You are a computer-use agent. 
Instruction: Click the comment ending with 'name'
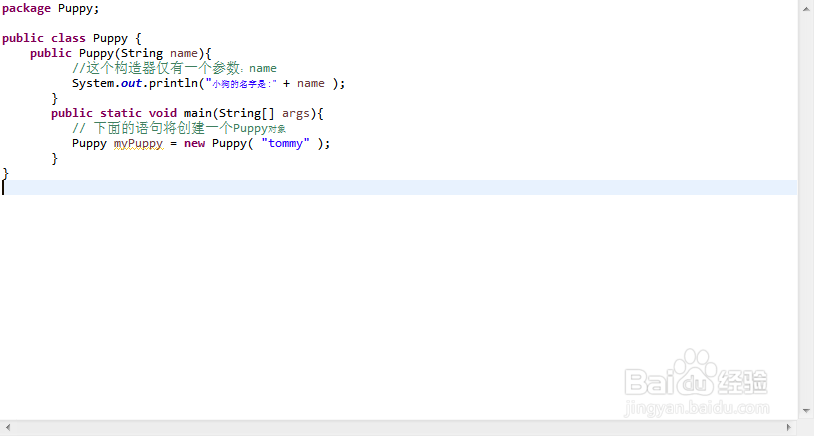pos(174,69)
